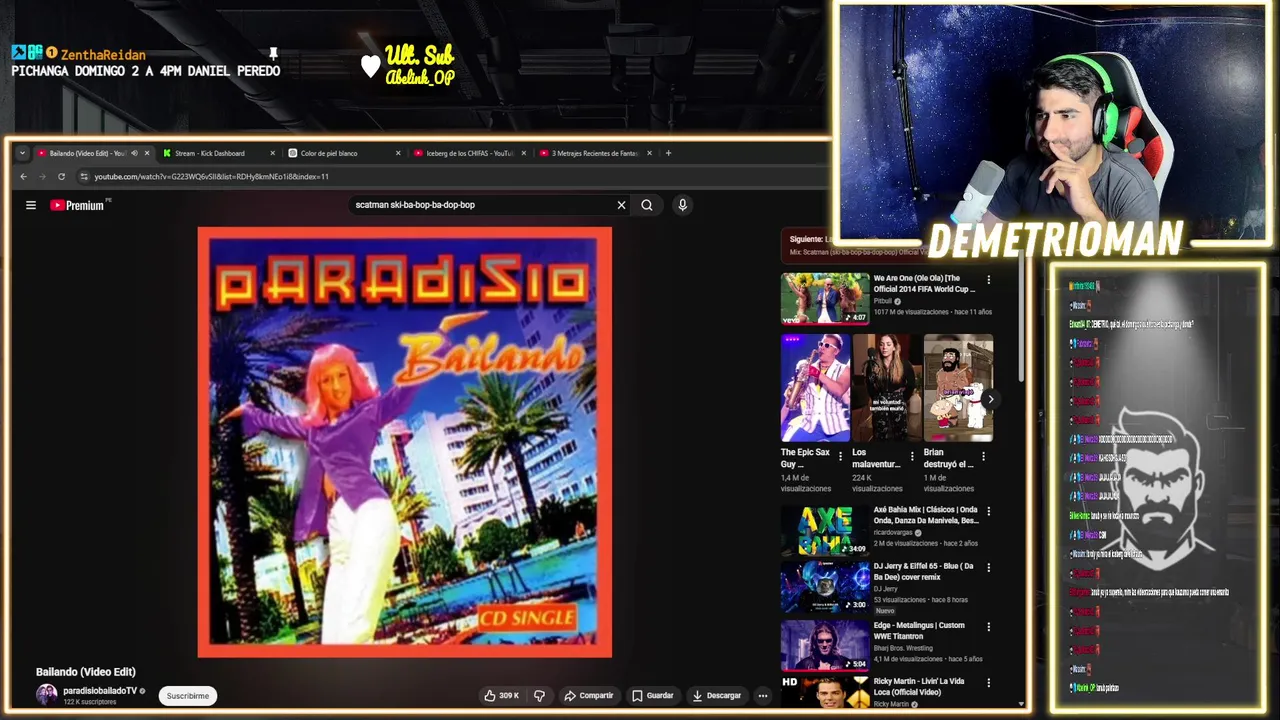Reload the page with refresh icon
Screen dimensions: 1280x720
coord(61,177)
